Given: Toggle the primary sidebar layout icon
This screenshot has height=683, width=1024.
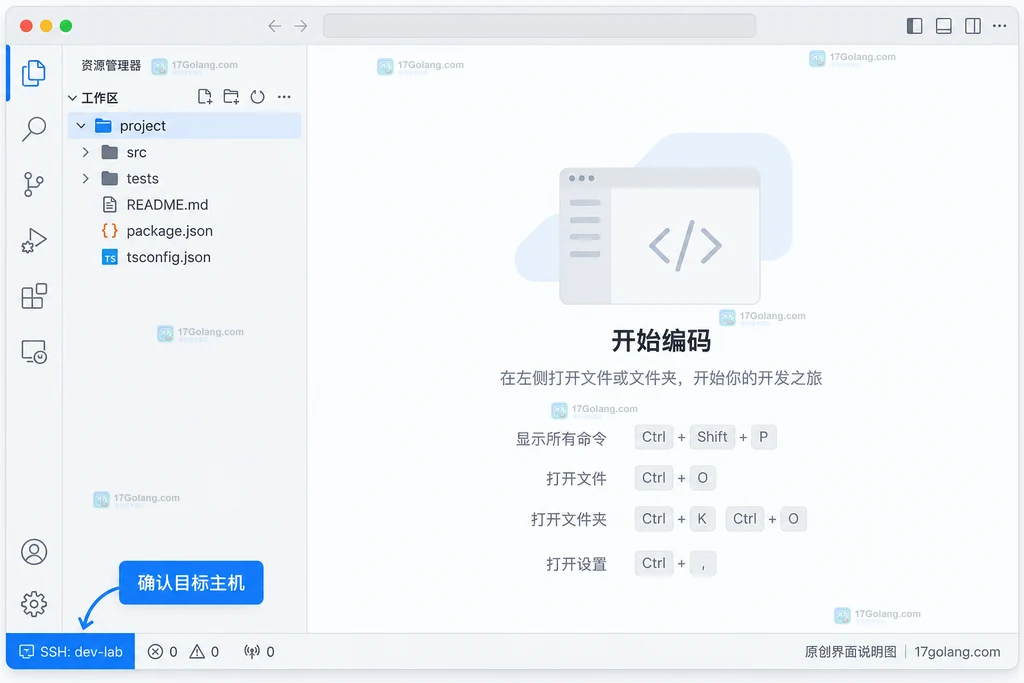Looking at the screenshot, I should 914,26.
